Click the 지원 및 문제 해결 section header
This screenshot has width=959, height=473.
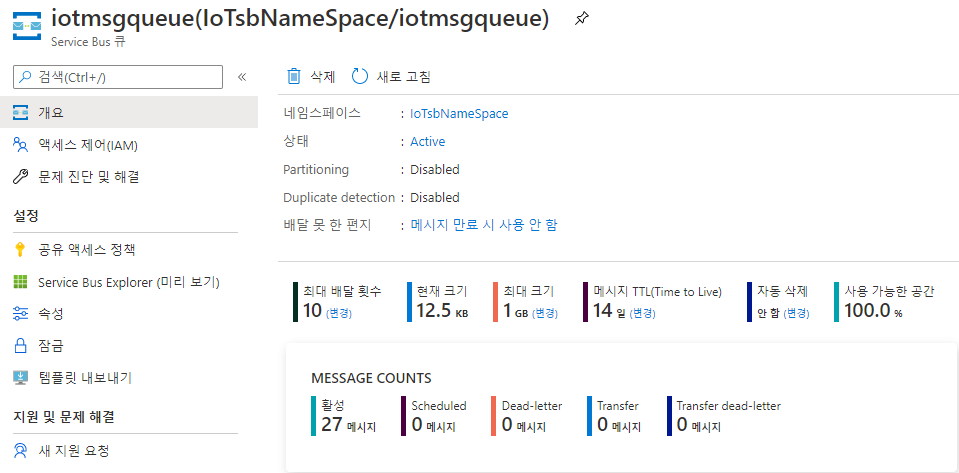(x=64, y=417)
